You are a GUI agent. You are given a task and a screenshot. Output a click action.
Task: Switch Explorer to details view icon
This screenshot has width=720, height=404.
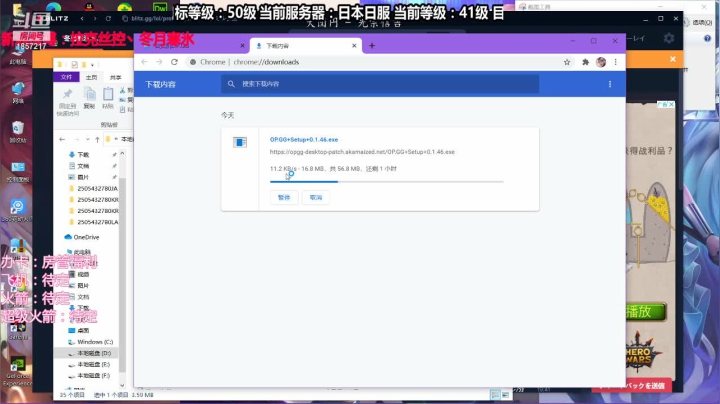pos(495,395)
